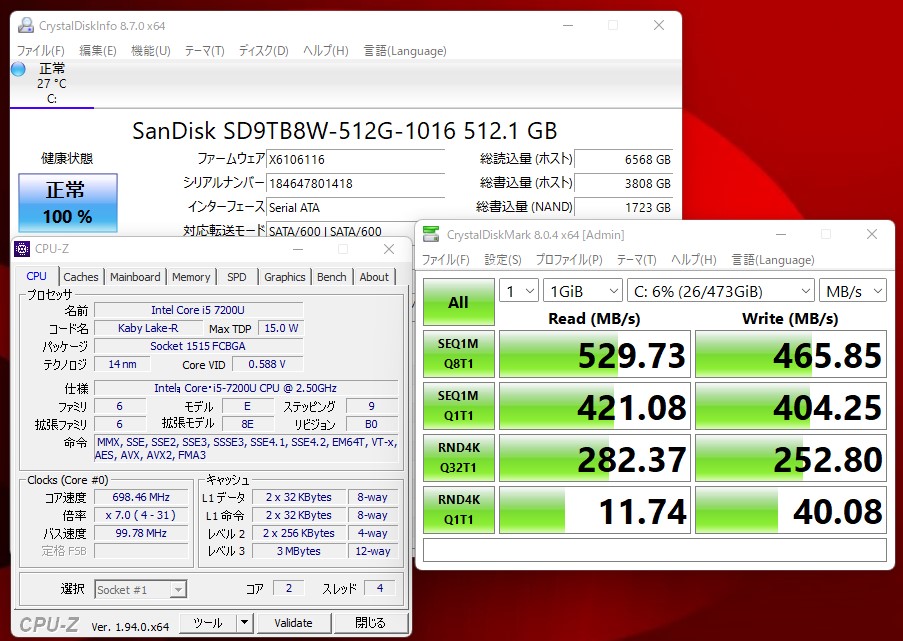
Task: Open テーマ(T) menu in CrystalDiskMark
Action: point(636,260)
